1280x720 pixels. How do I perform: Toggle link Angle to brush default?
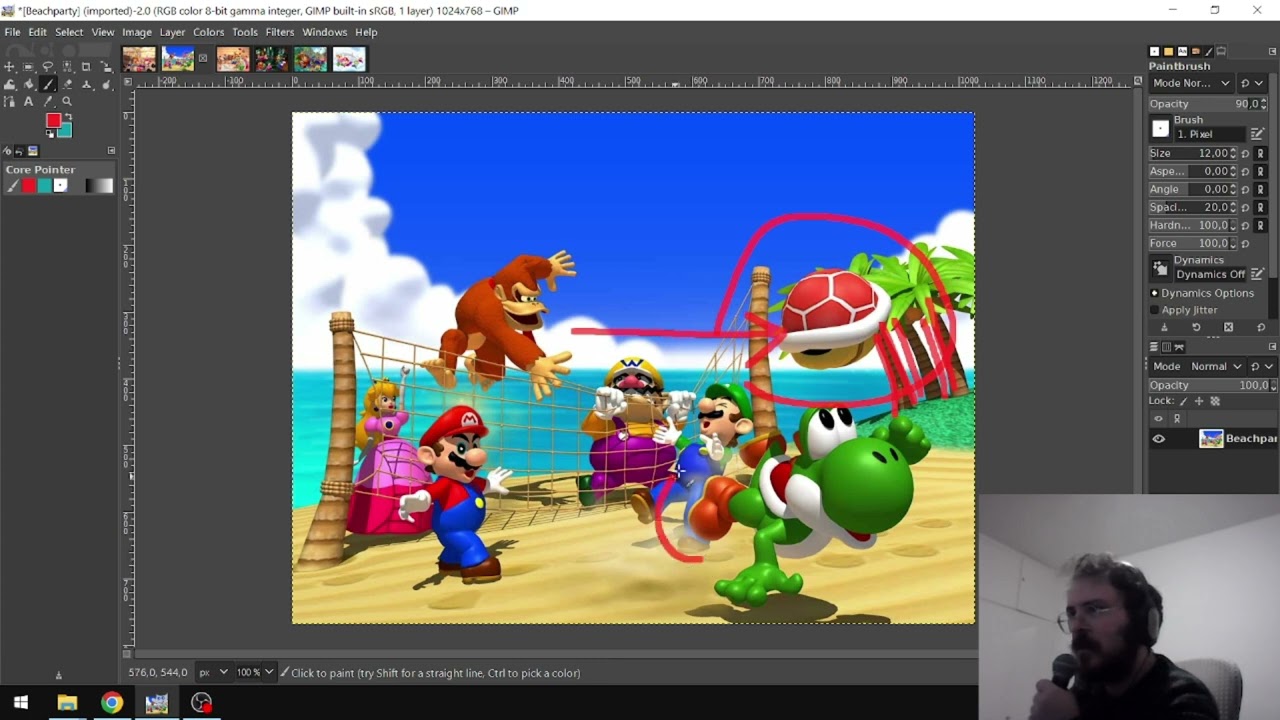pyautogui.click(x=1260, y=189)
